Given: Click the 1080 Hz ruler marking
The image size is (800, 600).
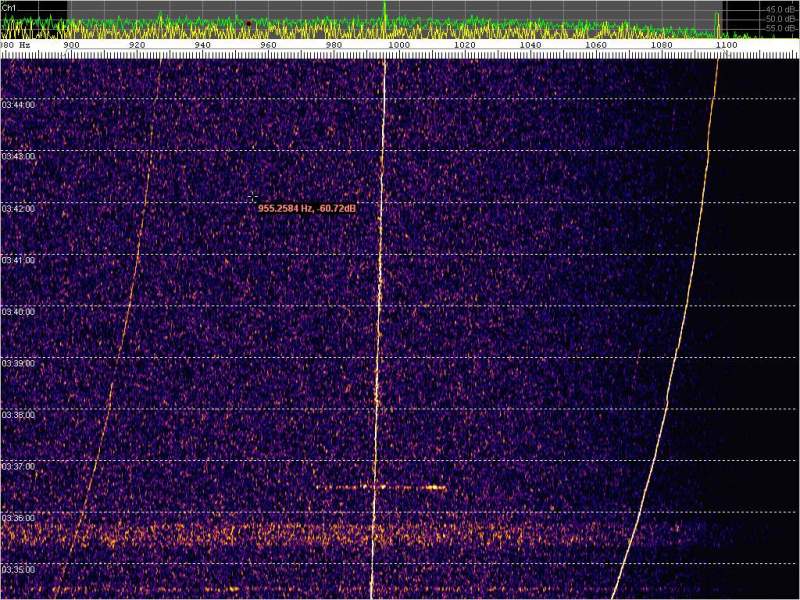Looking at the screenshot, I should 661,46.
